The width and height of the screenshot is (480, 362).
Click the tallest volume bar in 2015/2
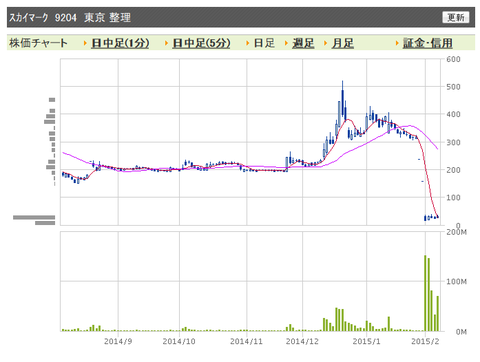click(425, 293)
